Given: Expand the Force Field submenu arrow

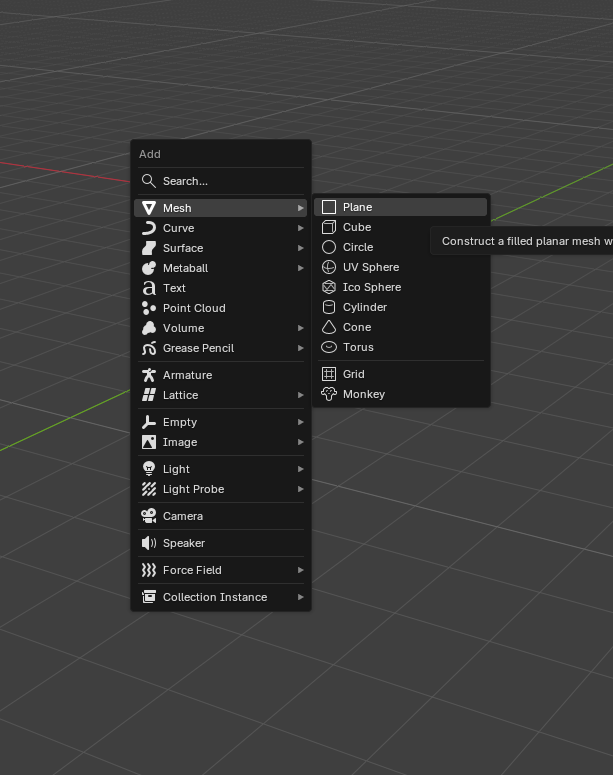Looking at the screenshot, I should point(301,570).
